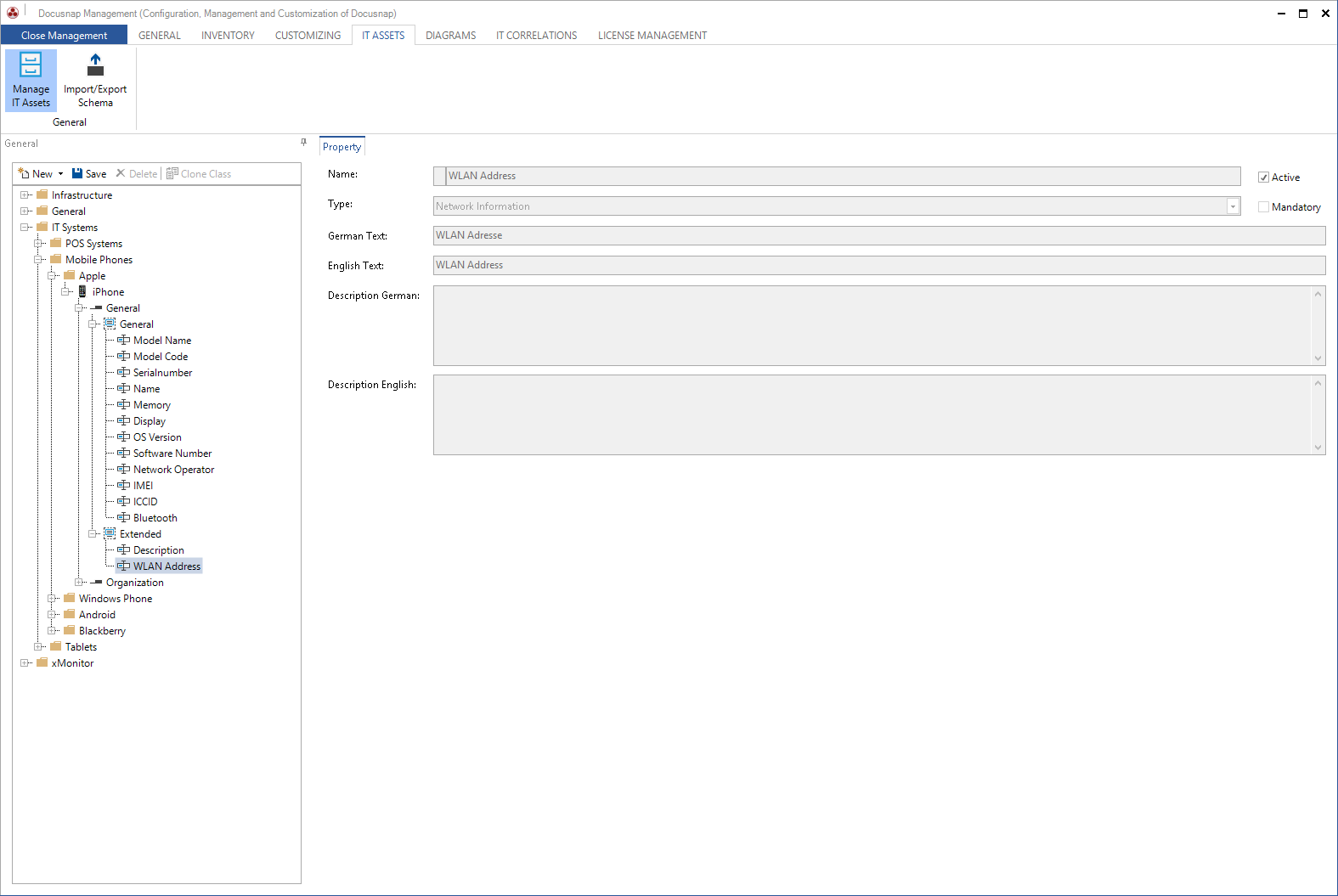1338x896 pixels.
Task: Click the Serialnumber property icon
Action: [124, 372]
